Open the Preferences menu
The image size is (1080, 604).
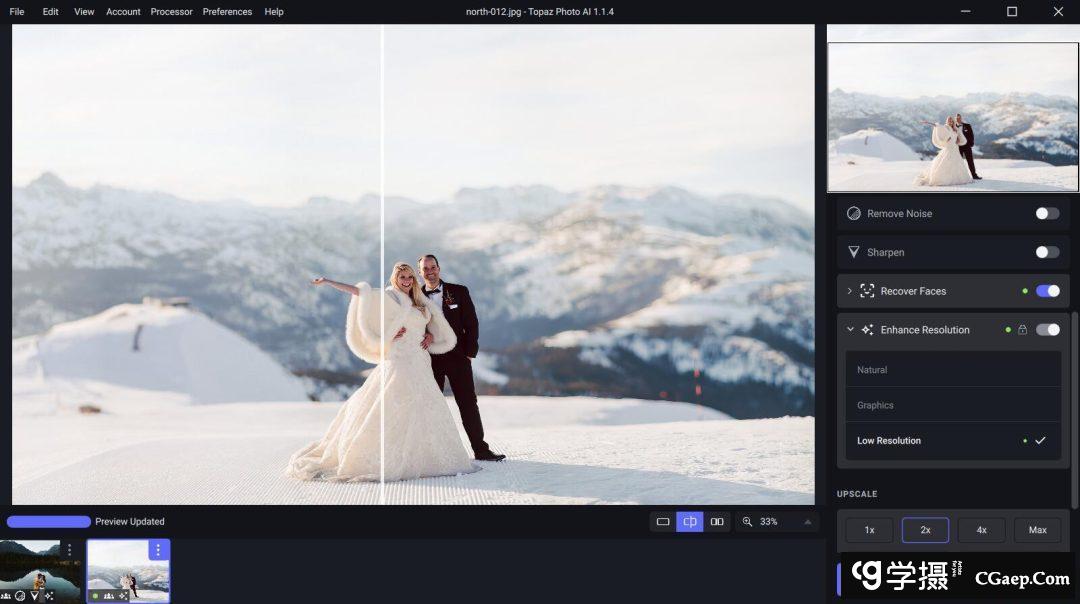(227, 12)
